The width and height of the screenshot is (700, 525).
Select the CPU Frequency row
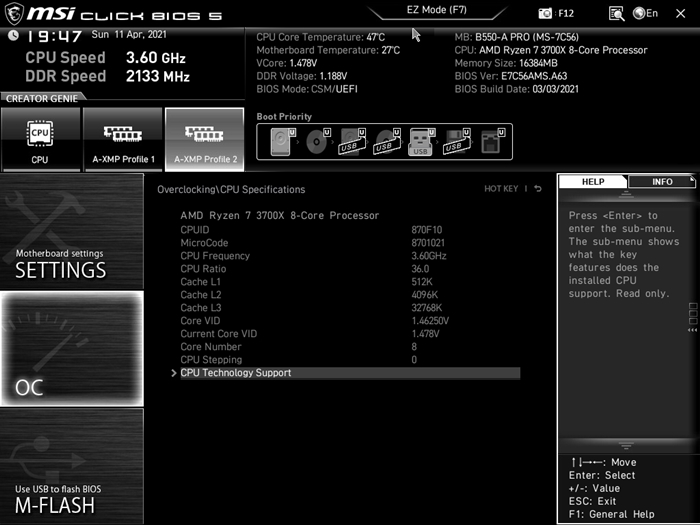(x=350, y=256)
